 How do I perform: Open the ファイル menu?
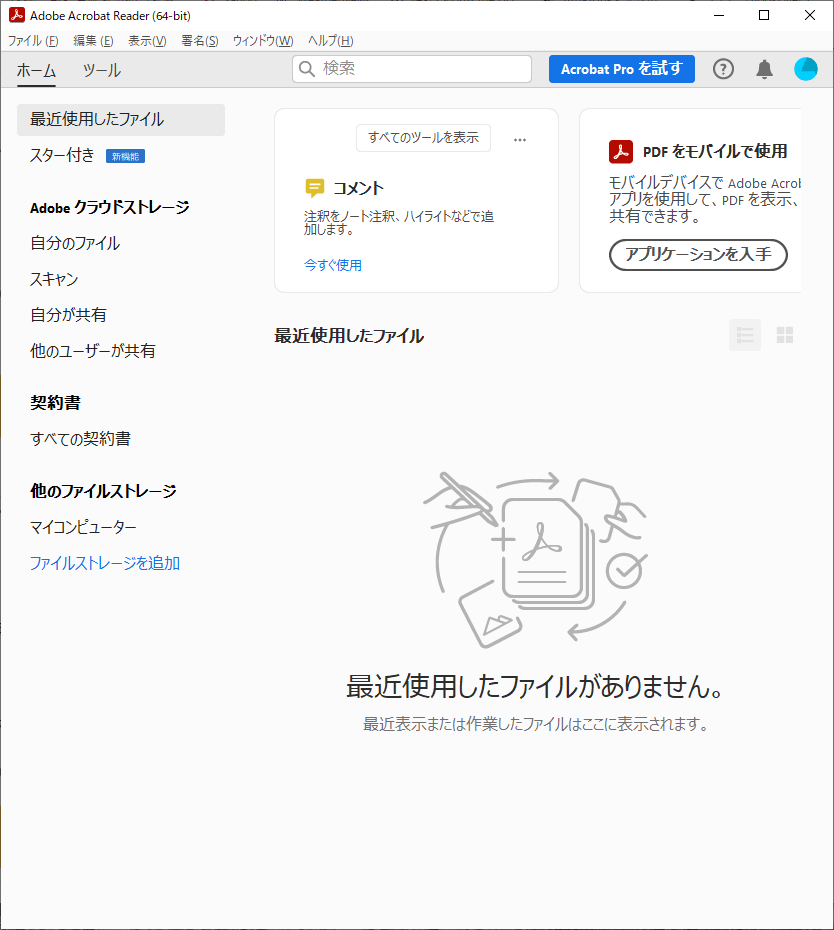[x=33, y=40]
